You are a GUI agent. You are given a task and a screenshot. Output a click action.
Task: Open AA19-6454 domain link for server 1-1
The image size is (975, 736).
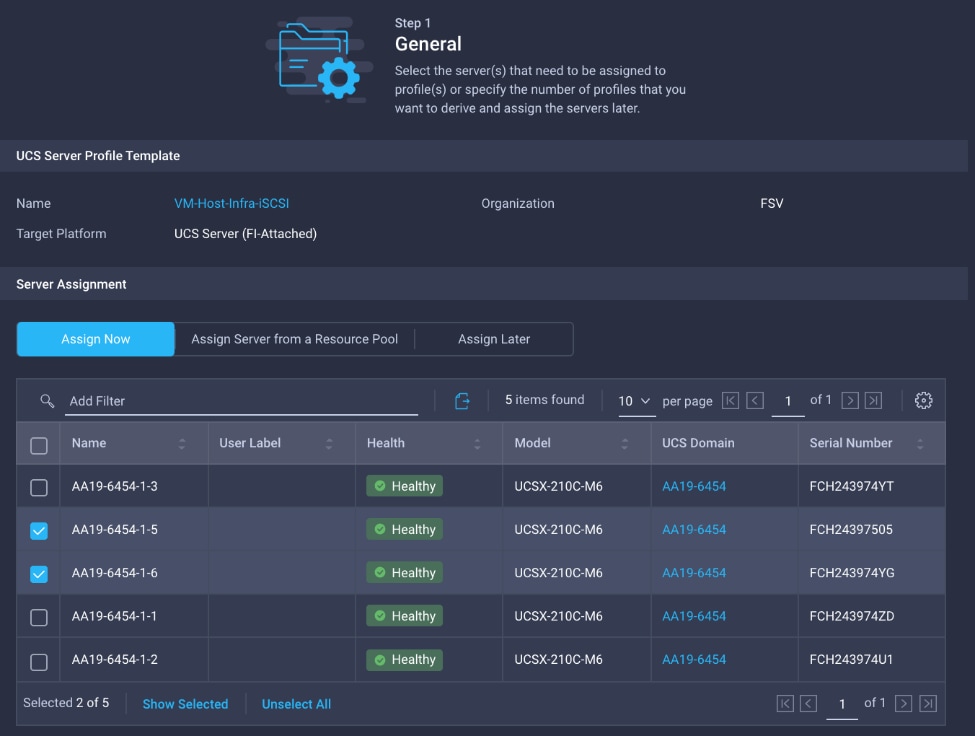(694, 616)
